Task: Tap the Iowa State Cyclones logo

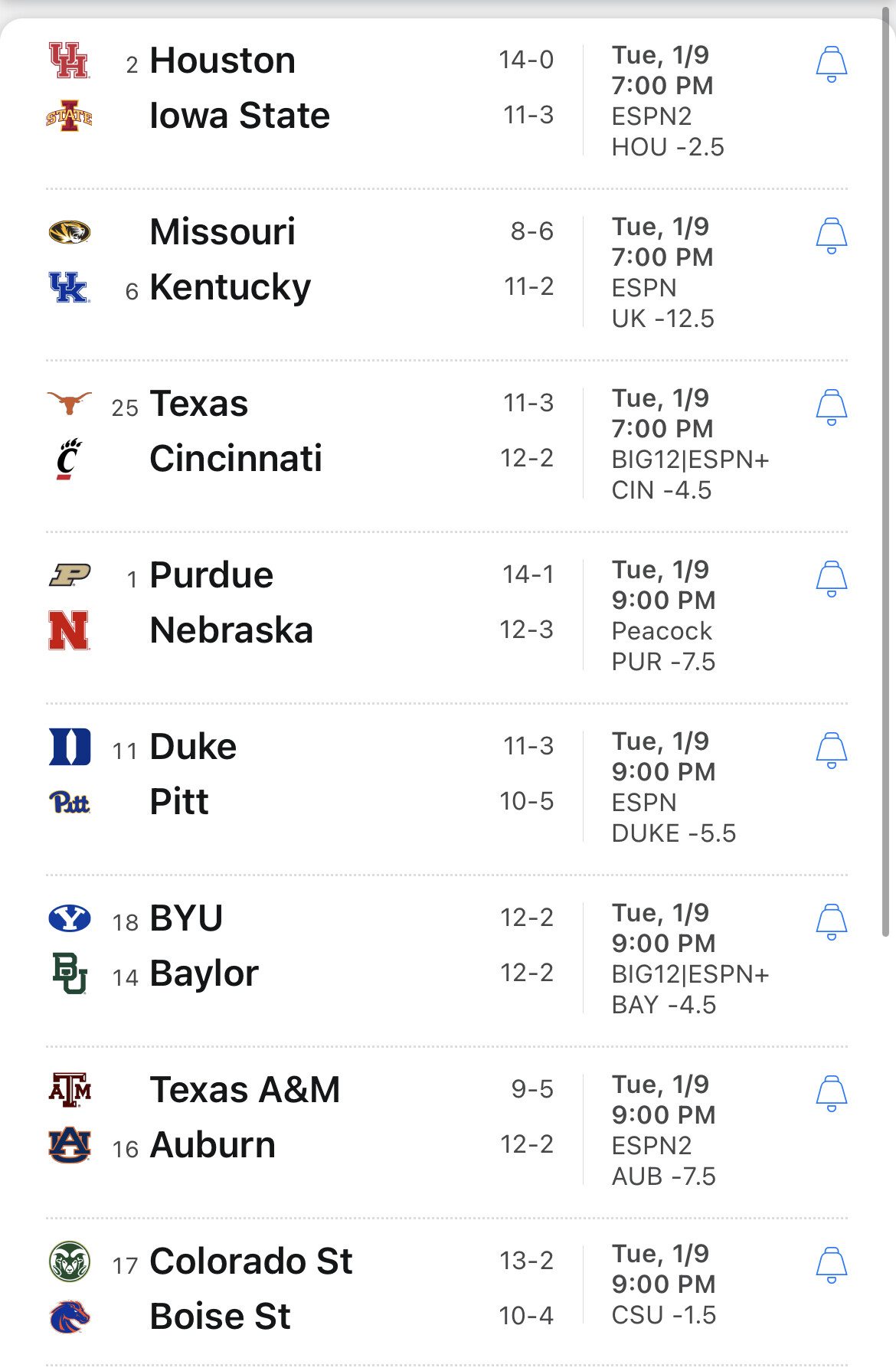Action: (69, 116)
